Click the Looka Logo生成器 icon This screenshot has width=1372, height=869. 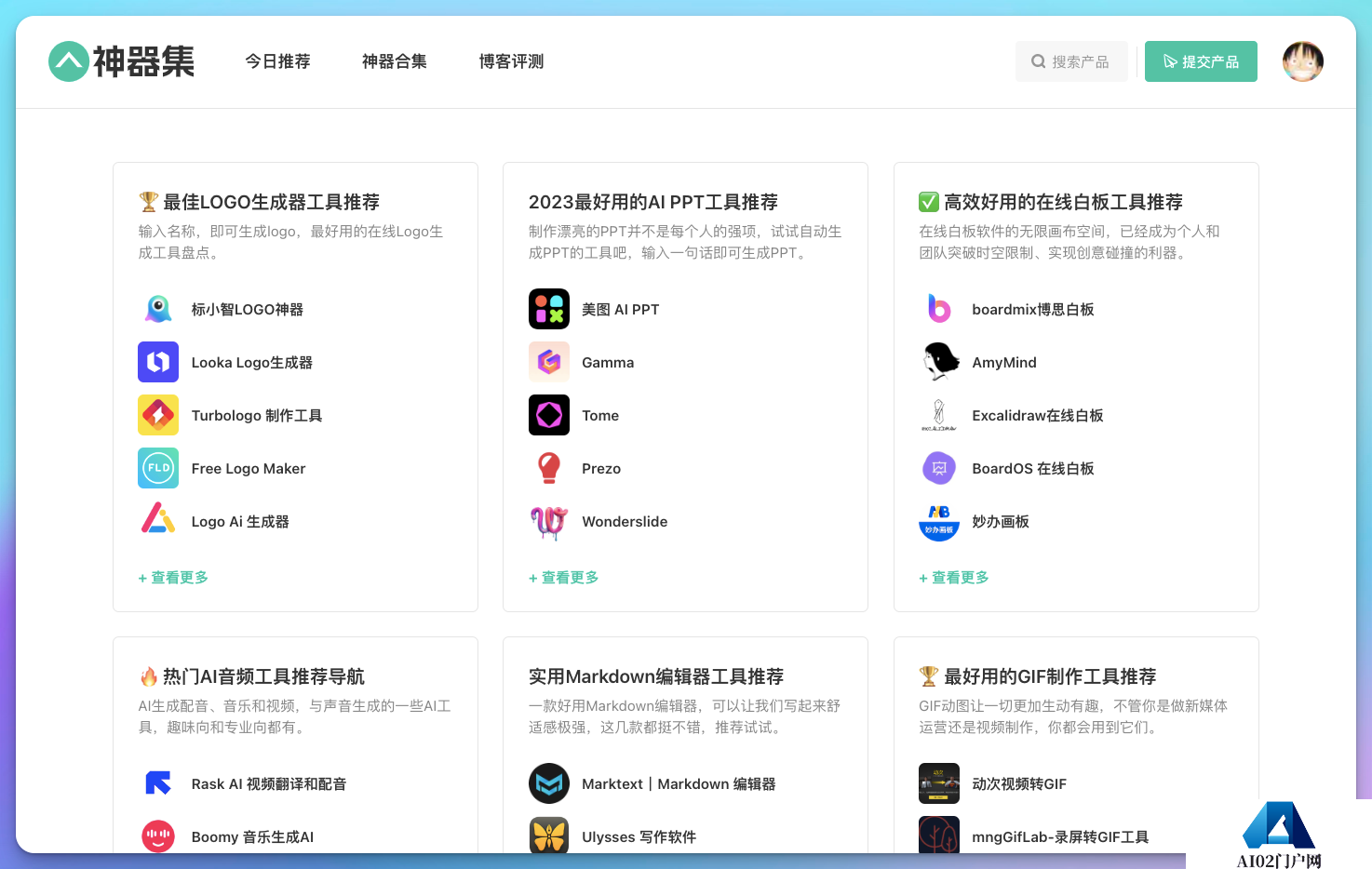click(158, 362)
